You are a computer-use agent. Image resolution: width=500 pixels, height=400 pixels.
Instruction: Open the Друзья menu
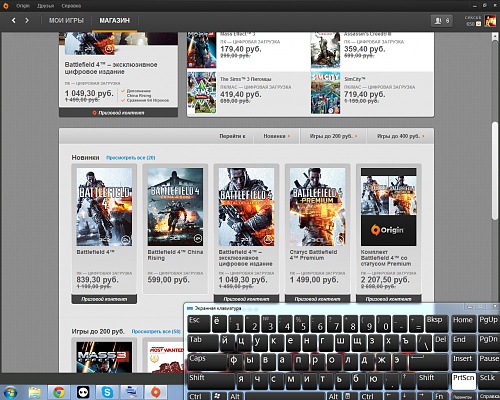[x=45, y=6]
